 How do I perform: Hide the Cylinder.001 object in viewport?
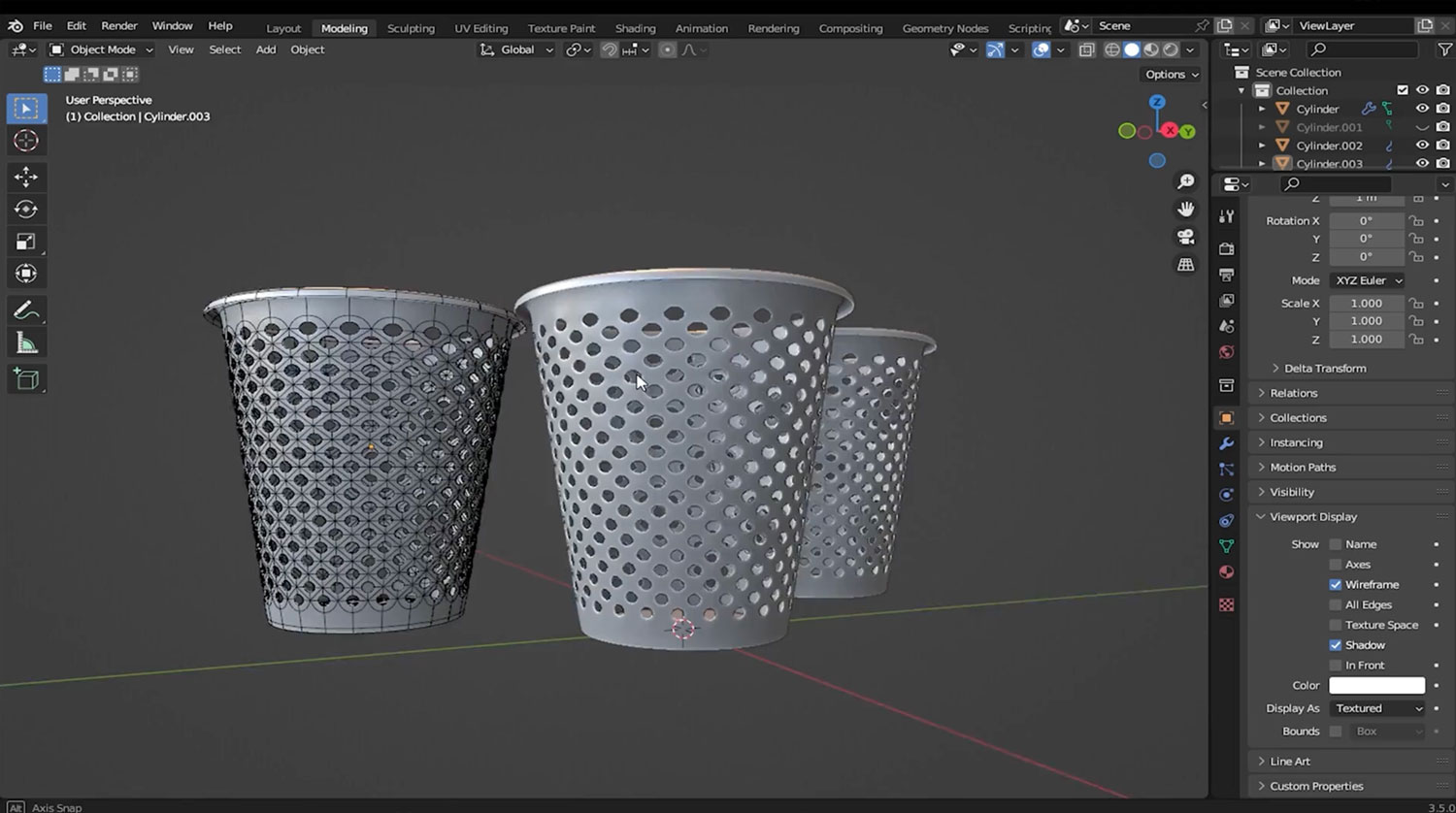[1421, 127]
